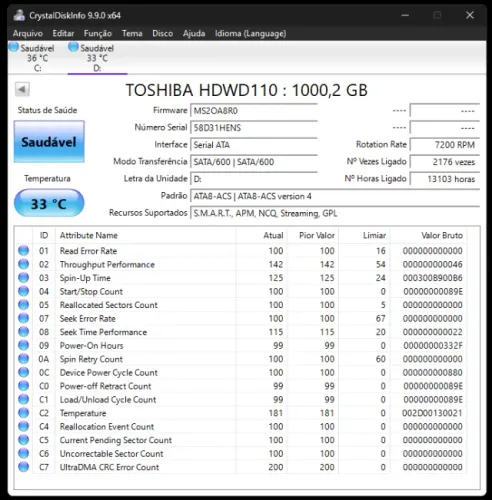Click the status orb for Throughput Performance
This screenshot has height=500, width=492.
point(23,264)
